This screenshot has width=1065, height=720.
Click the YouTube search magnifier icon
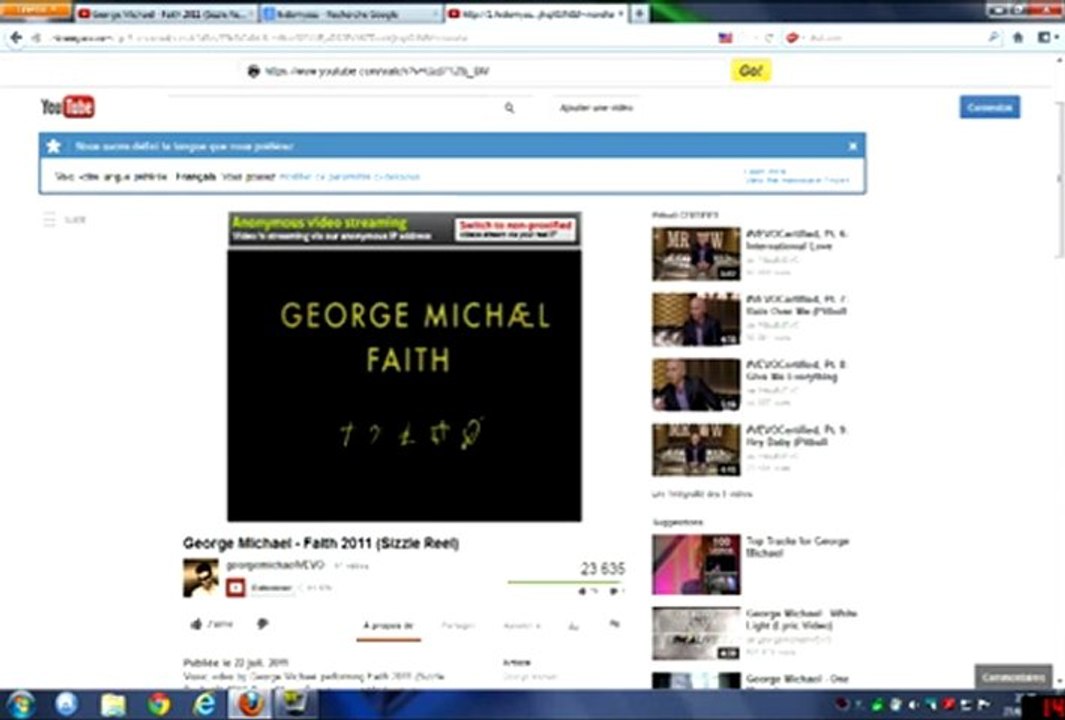tap(509, 108)
